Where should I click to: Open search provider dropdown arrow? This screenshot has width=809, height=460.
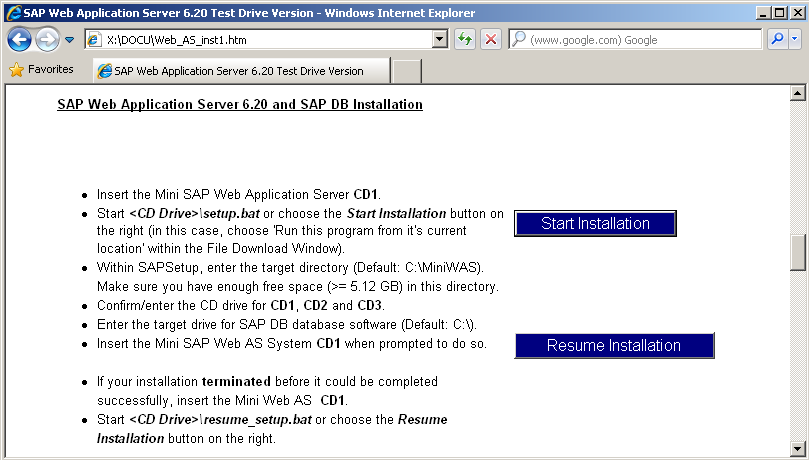pyautogui.click(x=795, y=39)
